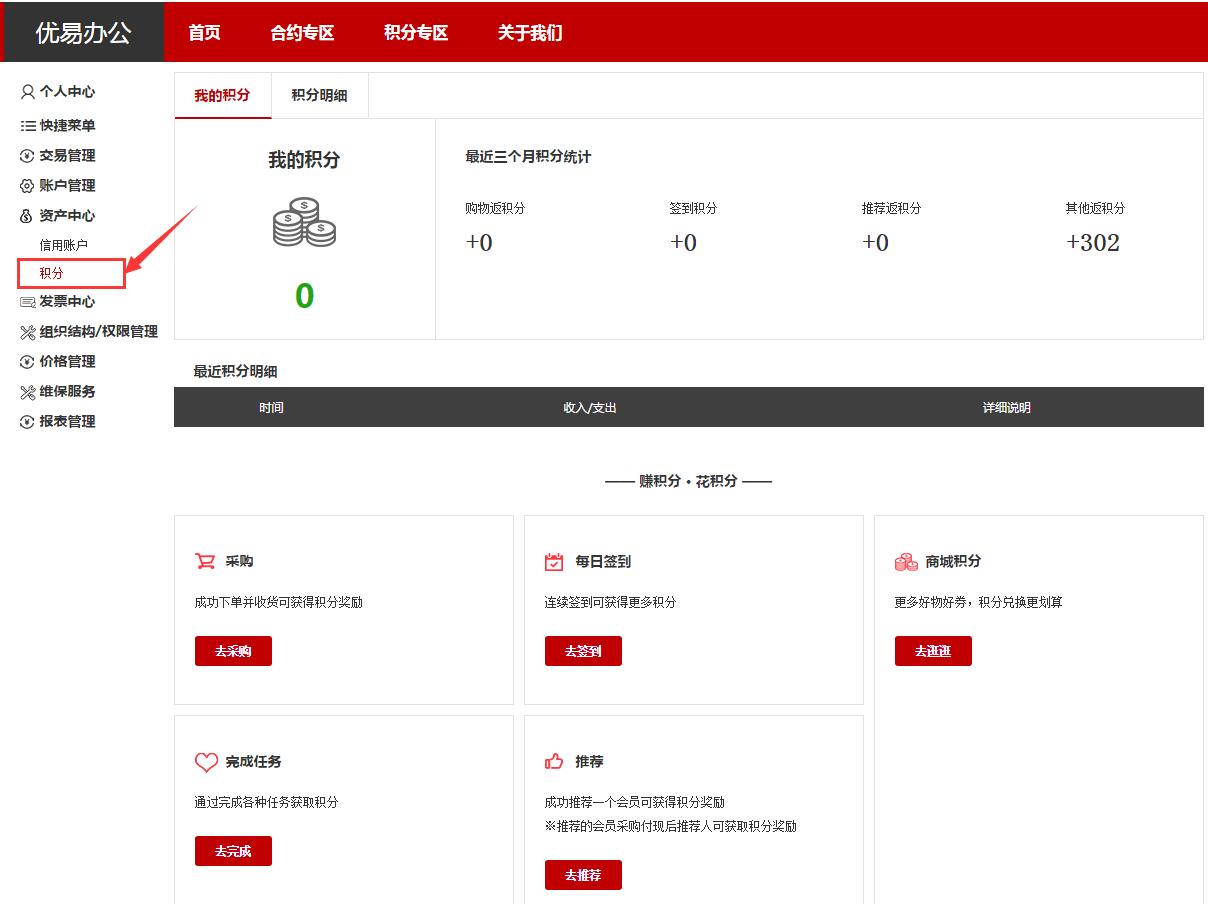The image size is (1208, 904).
Task: Click the heart icon beside 完成任务
Action: tap(206, 762)
